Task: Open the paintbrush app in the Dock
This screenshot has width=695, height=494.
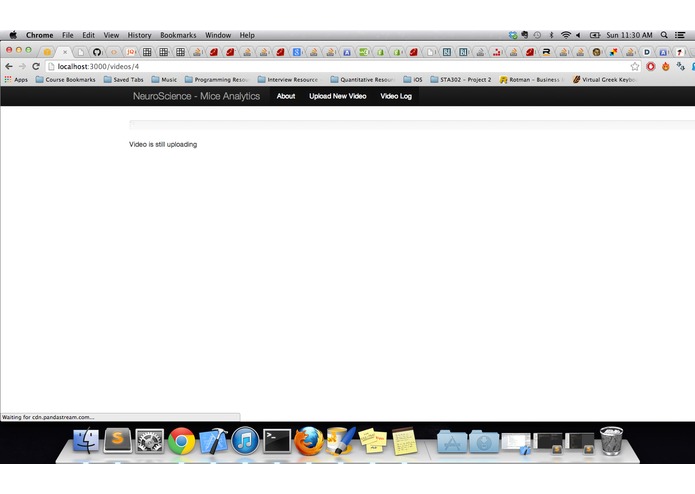Action: pos(340,441)
